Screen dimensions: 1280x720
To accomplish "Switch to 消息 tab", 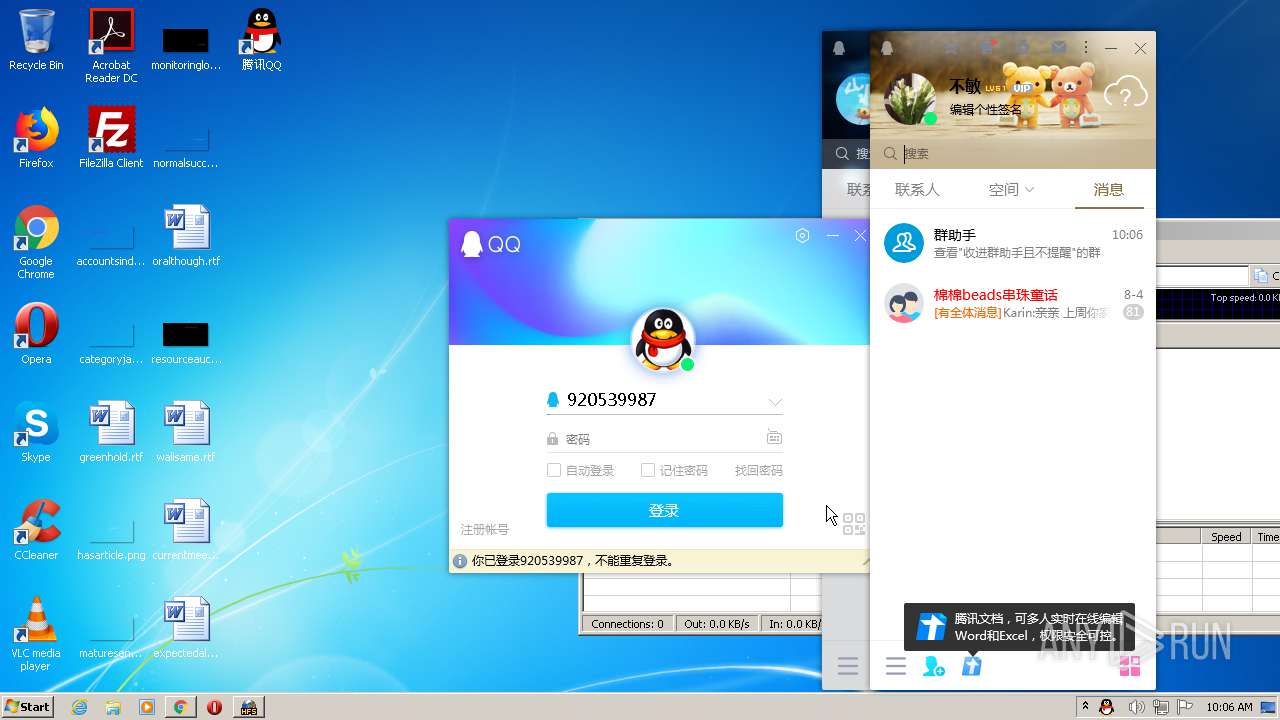I will click(1108, 189).
